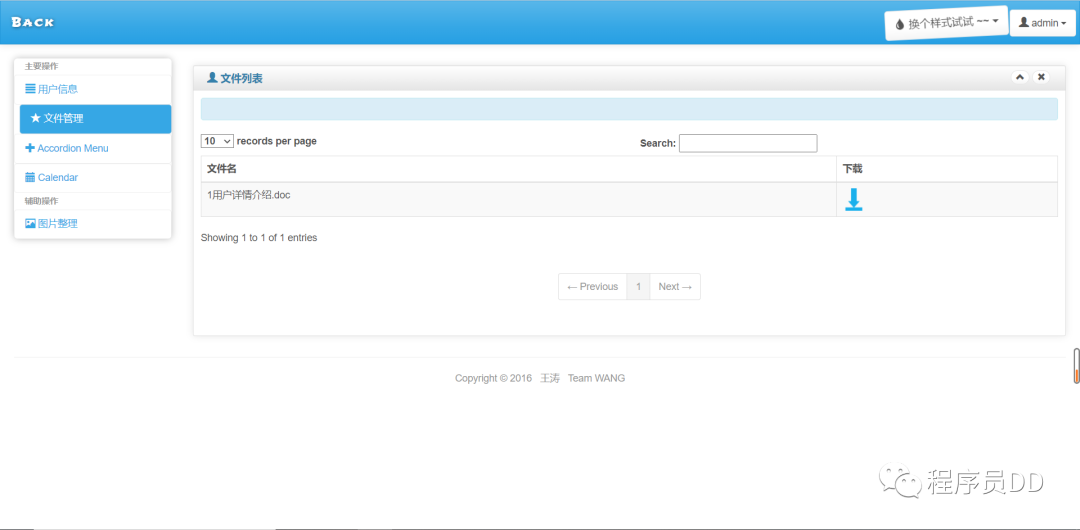Click the Search input field
This screenshot has height=530, width=1080.
(x=748, y=143)
